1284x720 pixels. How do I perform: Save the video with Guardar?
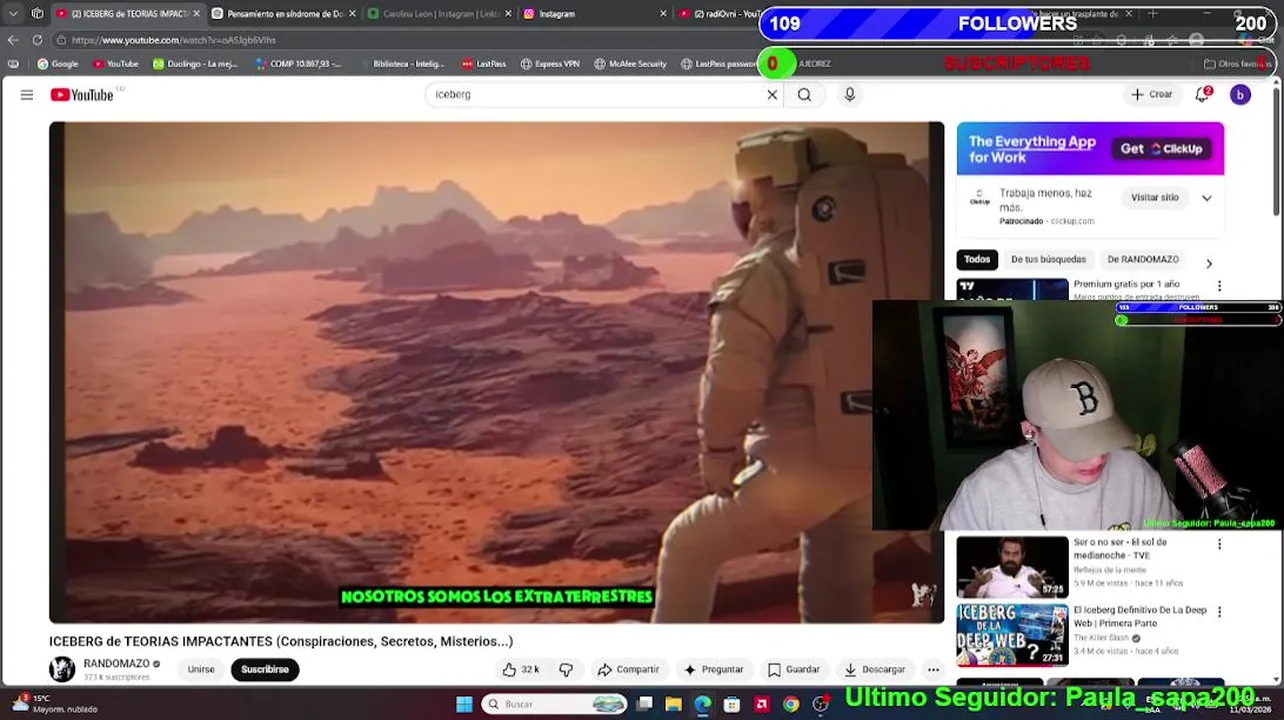pyautogui.click(x=794, y=670)
